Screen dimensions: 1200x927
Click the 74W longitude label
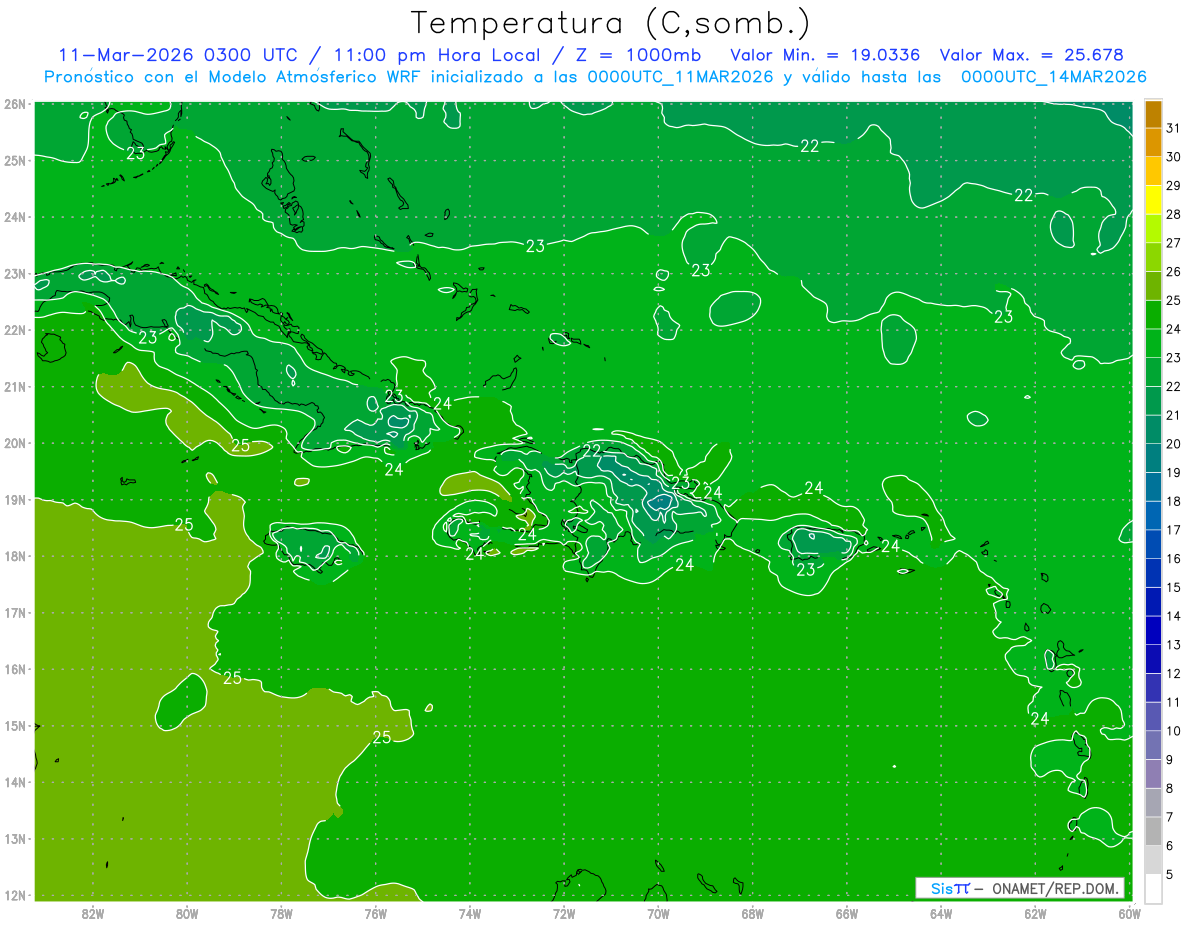pos(469,912)
